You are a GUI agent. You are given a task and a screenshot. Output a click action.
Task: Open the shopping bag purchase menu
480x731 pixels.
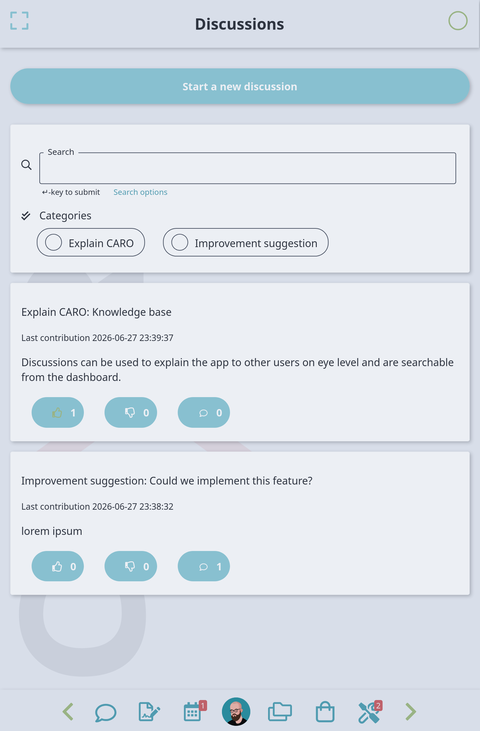pyautogui.click(x=325, y=712)
